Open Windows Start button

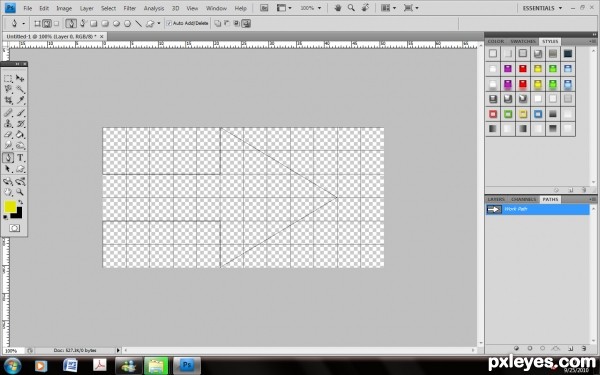(x=13, y=366)
